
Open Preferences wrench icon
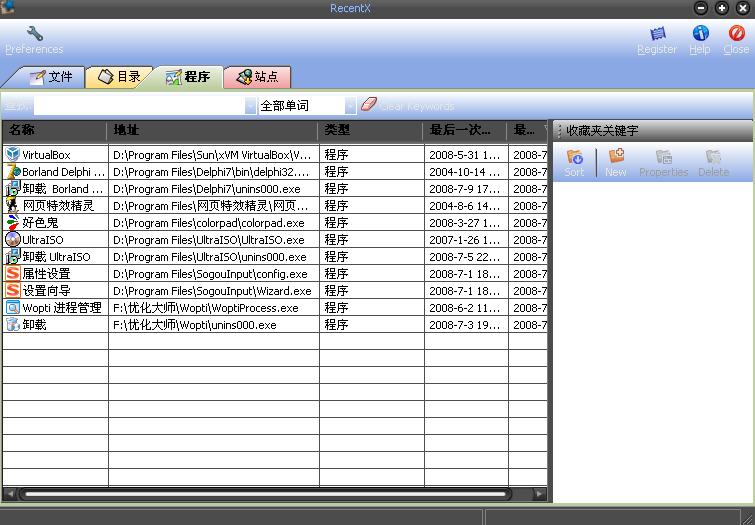click(x=35, y=34)
